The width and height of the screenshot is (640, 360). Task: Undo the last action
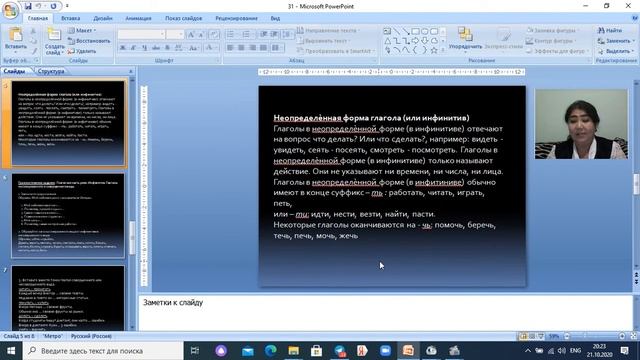[39, 6]
